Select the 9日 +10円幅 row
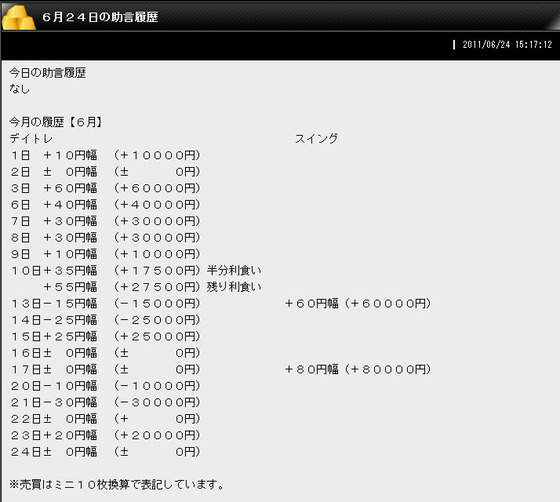The height and width of the screenshot is (502, 560). [x=105, y=254]
